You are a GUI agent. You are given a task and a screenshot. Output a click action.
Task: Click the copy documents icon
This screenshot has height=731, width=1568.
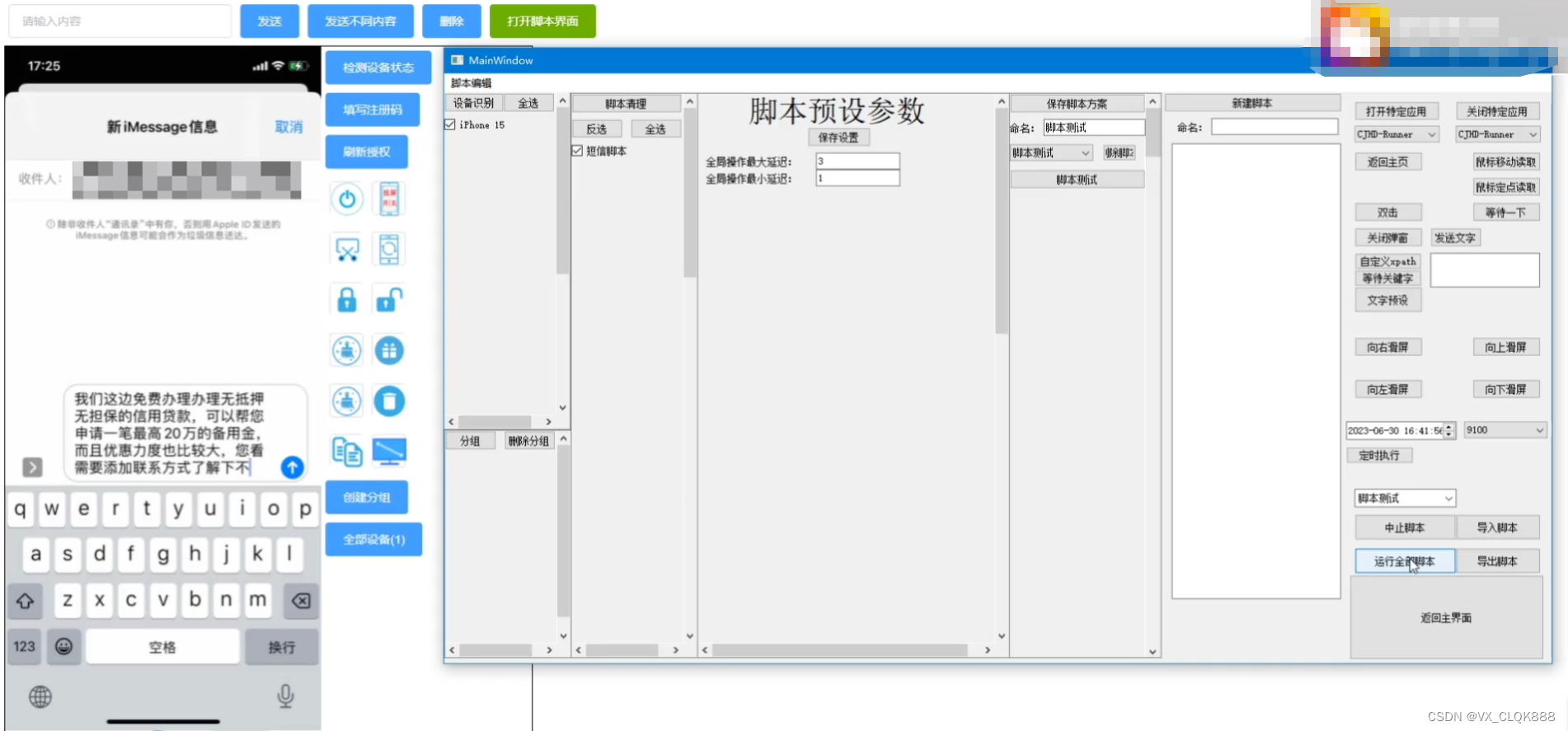[x=347, y=452]
